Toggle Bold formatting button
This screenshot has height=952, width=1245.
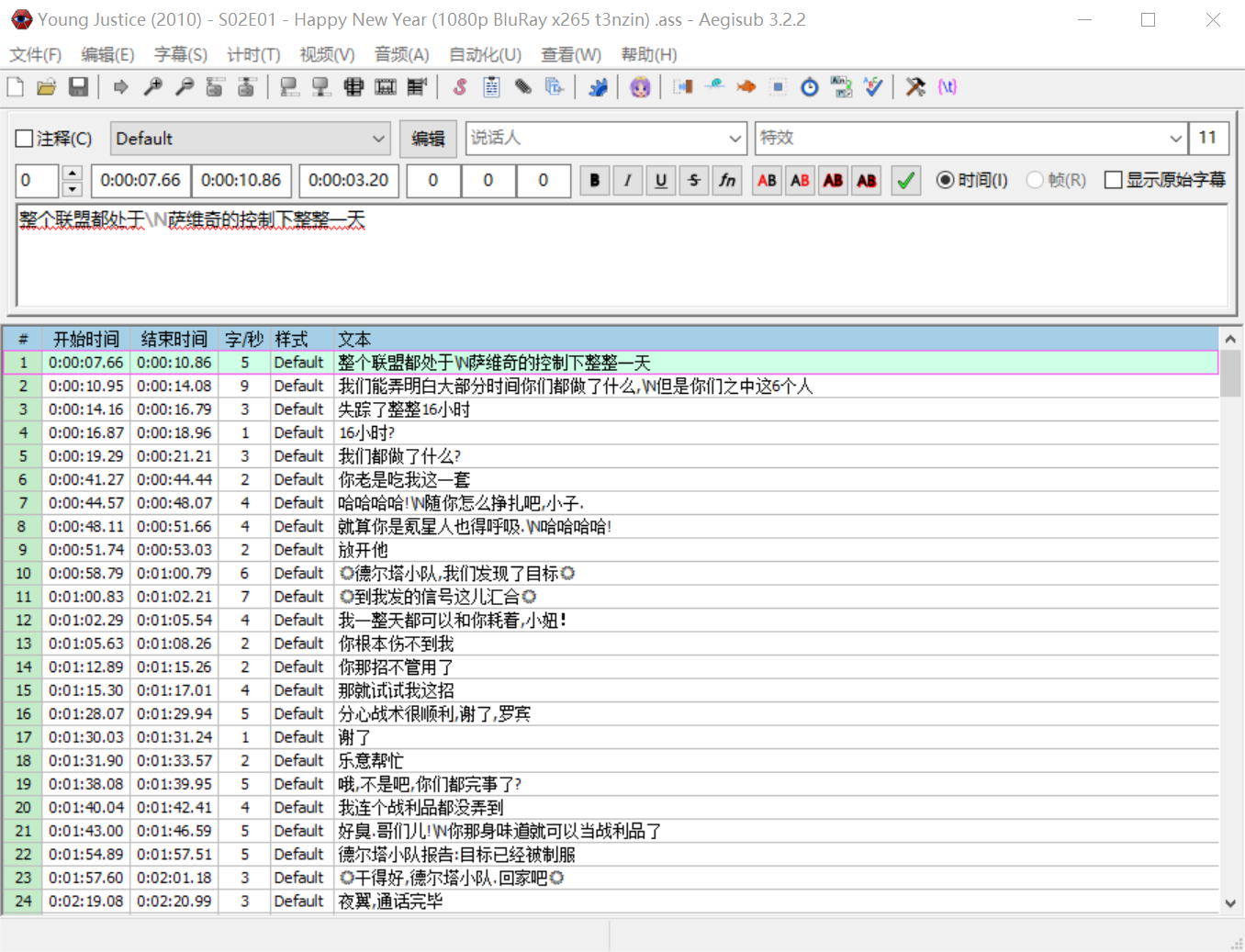595,180
